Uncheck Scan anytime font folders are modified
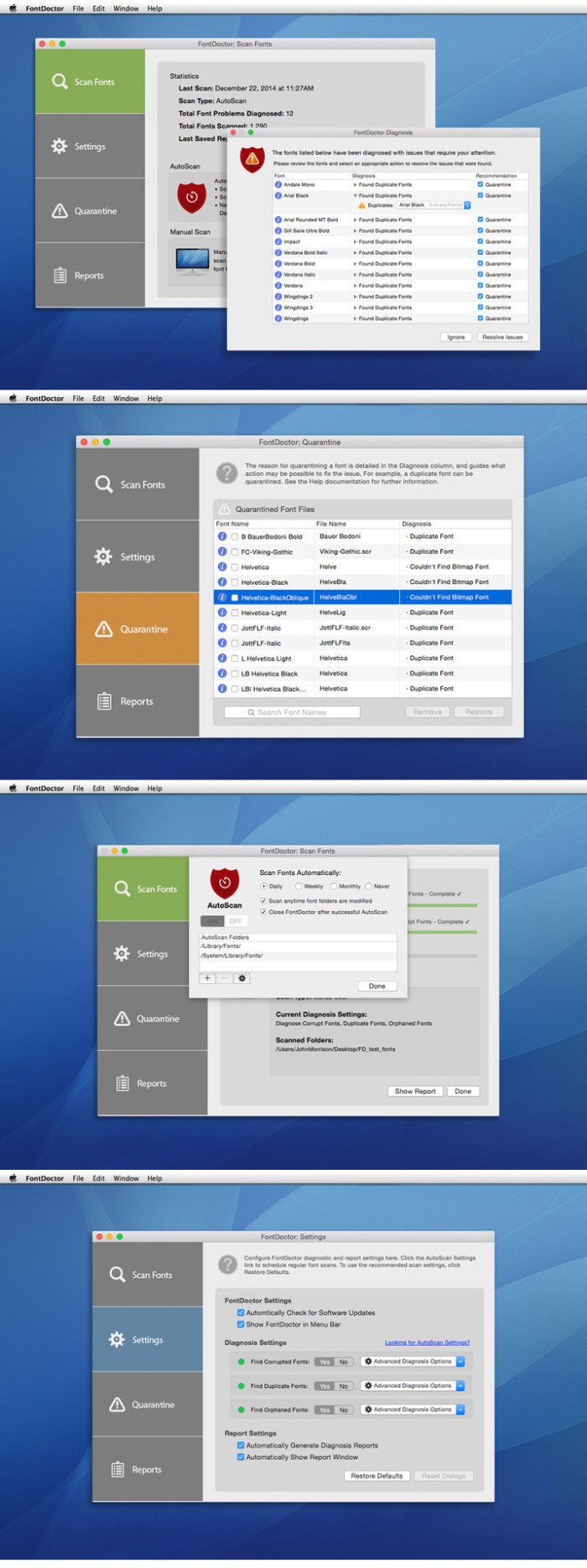 click(x=263, y=901)
